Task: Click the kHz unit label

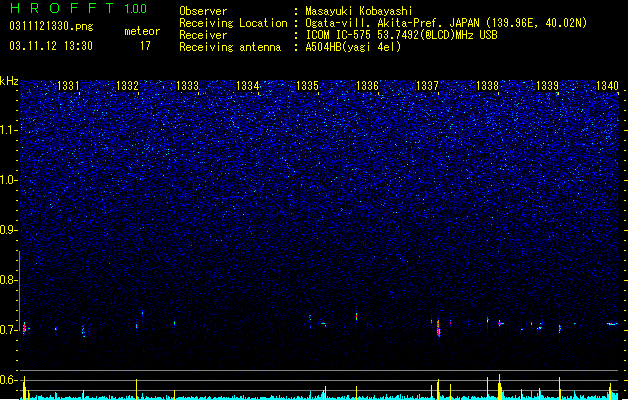Action: coord(9,81)
